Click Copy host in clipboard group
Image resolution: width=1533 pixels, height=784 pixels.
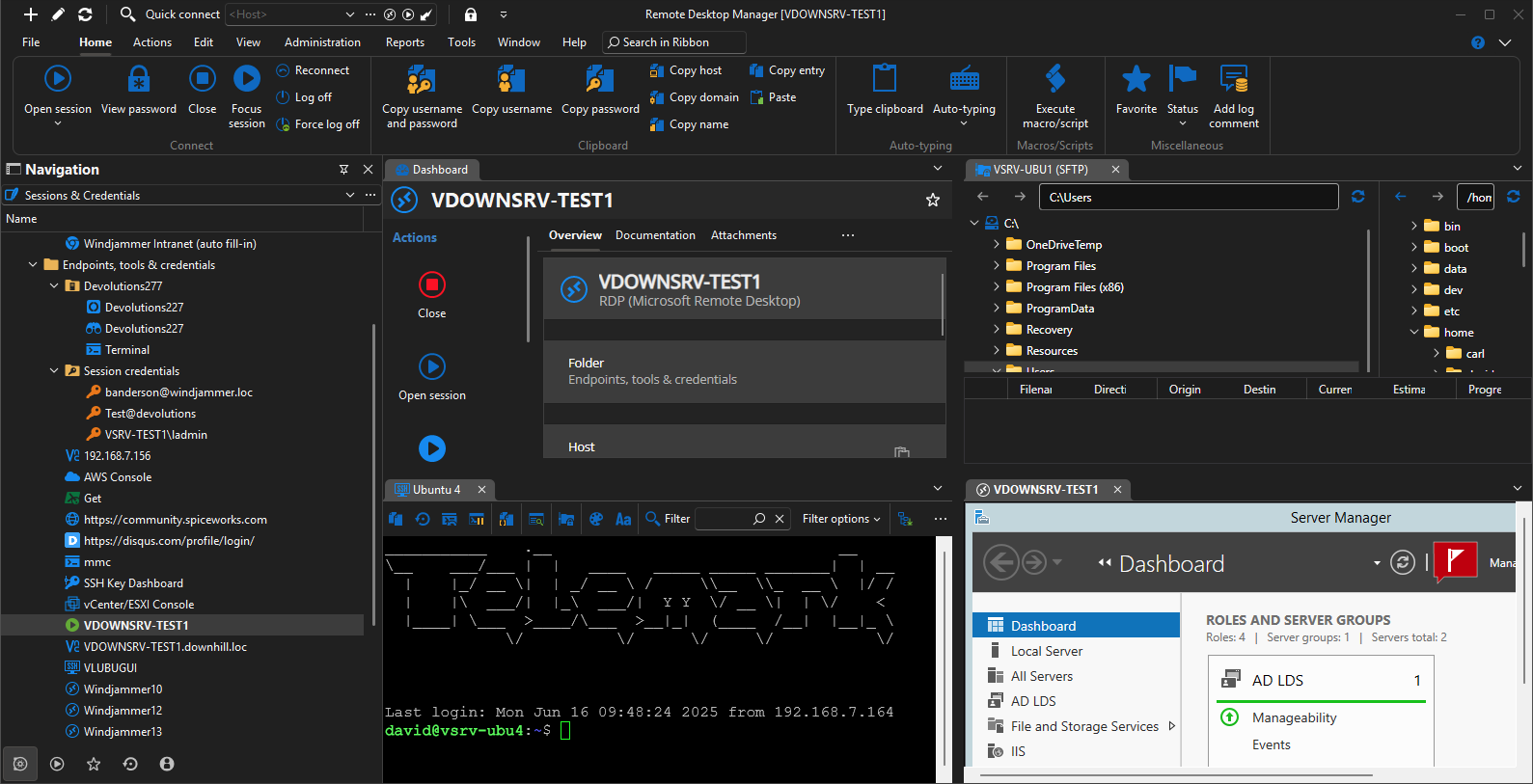pos(686,70)
